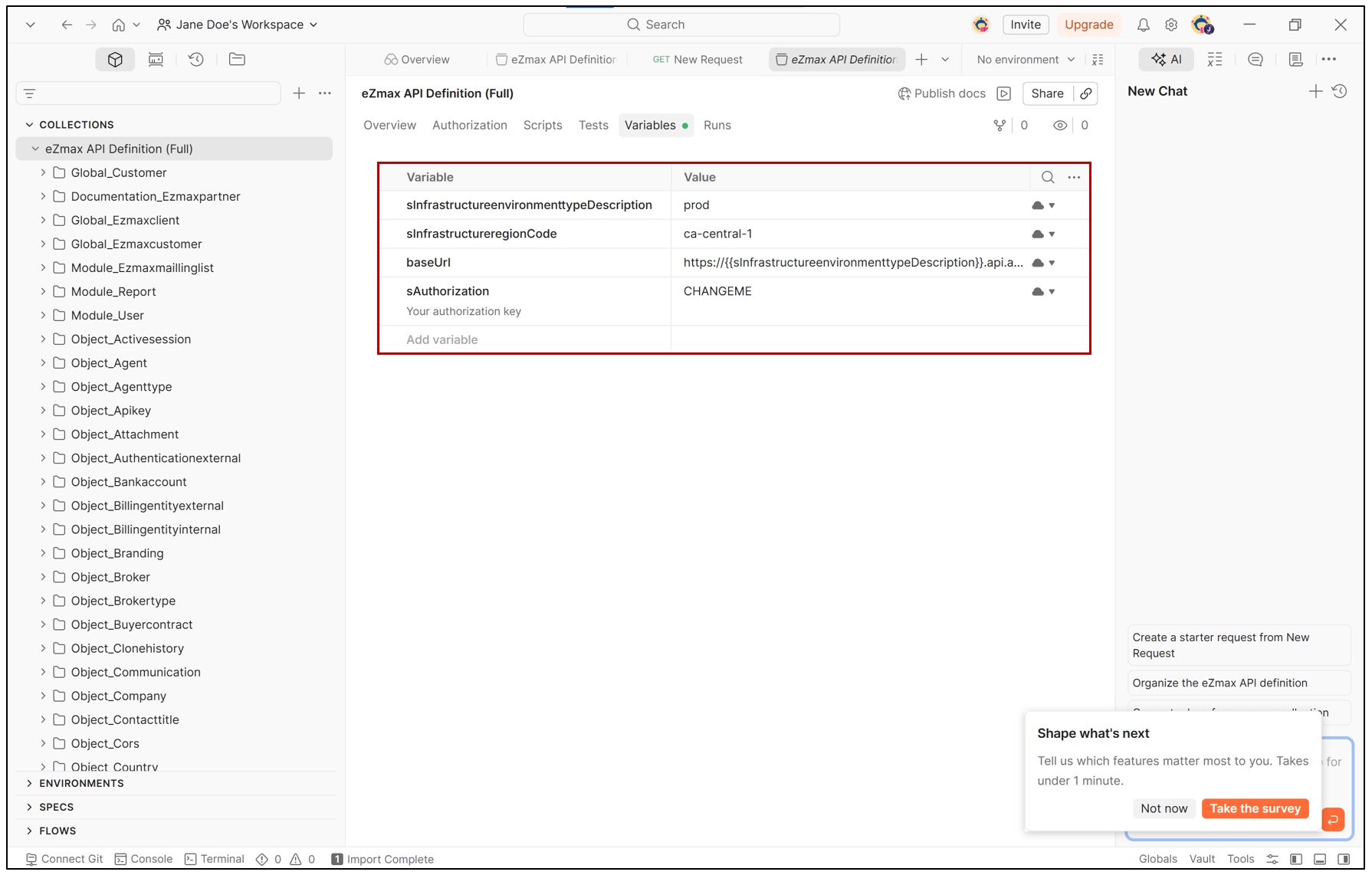Open the settings gear icon
1372x875 pixels.
click(1171, 25)
